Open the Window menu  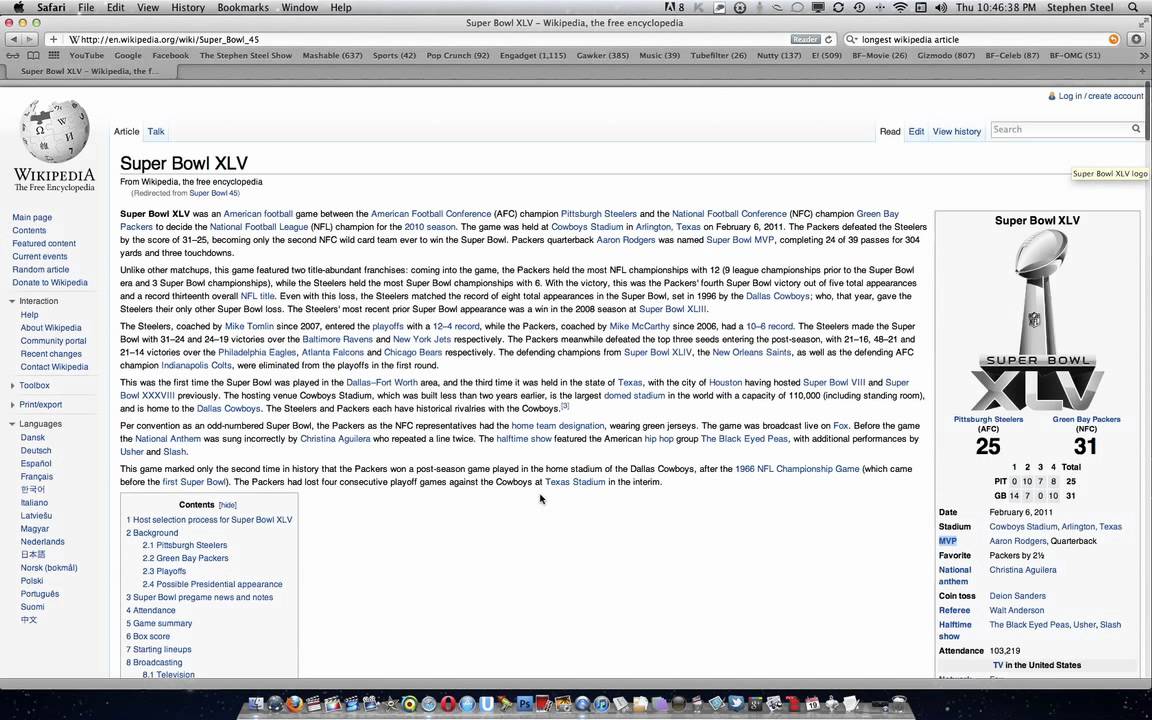(x=299, y=7)
